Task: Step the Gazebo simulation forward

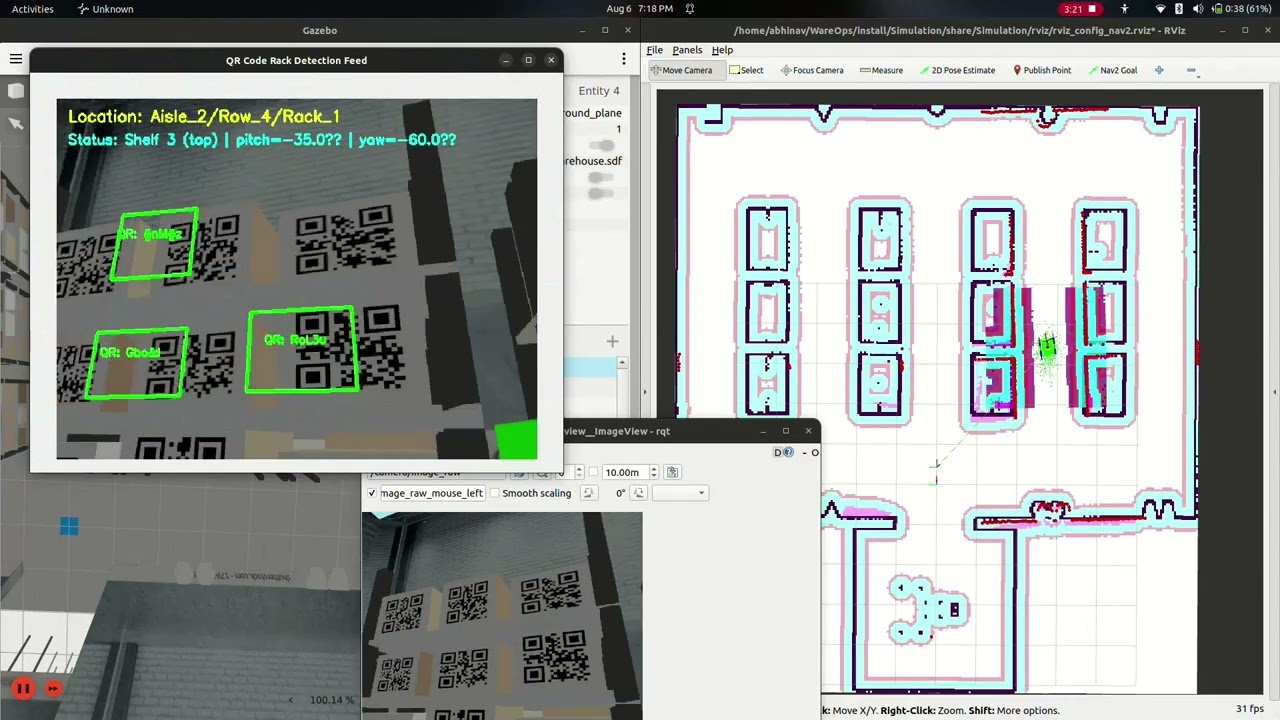Action: pos(53,688)
